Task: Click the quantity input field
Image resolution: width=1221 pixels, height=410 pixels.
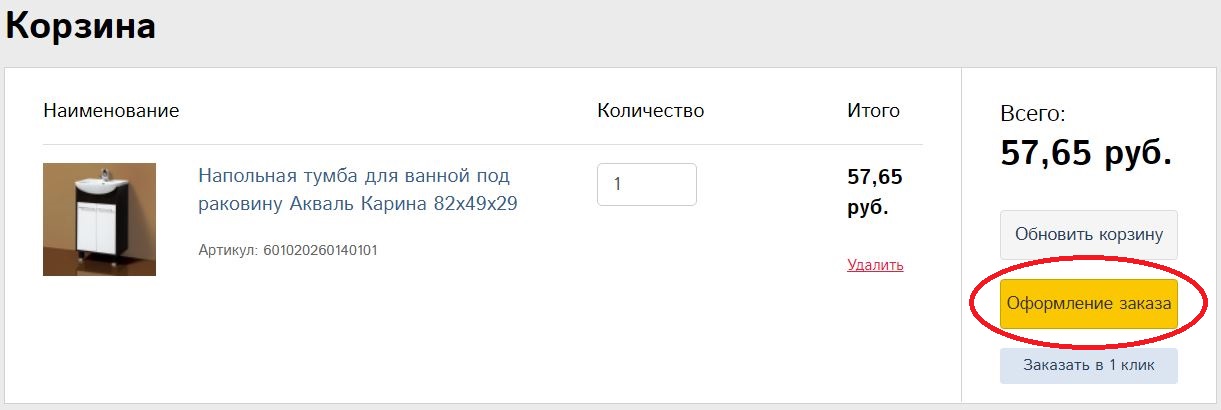Action: coord(646,184)
